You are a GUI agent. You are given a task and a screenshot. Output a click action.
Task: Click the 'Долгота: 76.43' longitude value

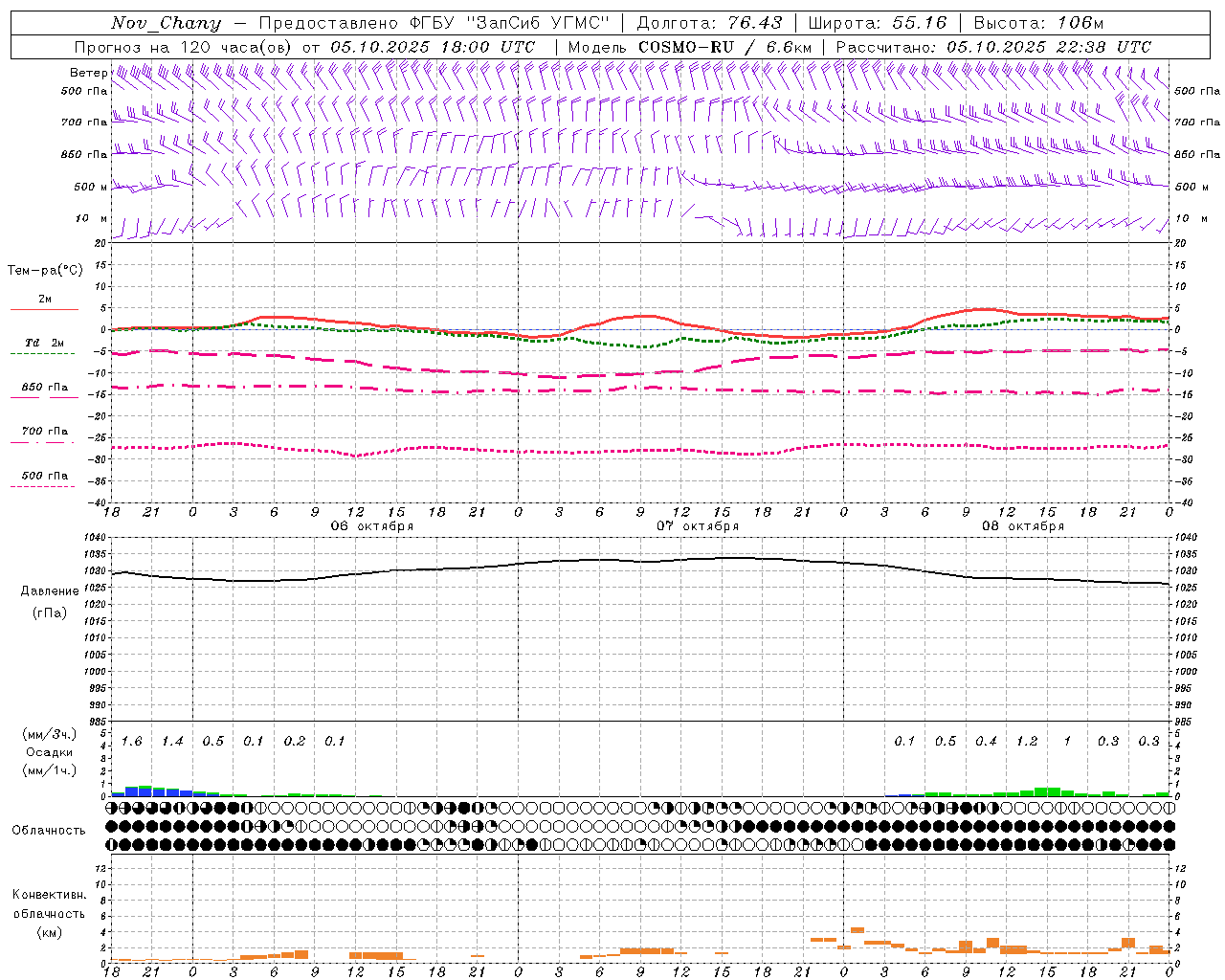tap(709, 23)
